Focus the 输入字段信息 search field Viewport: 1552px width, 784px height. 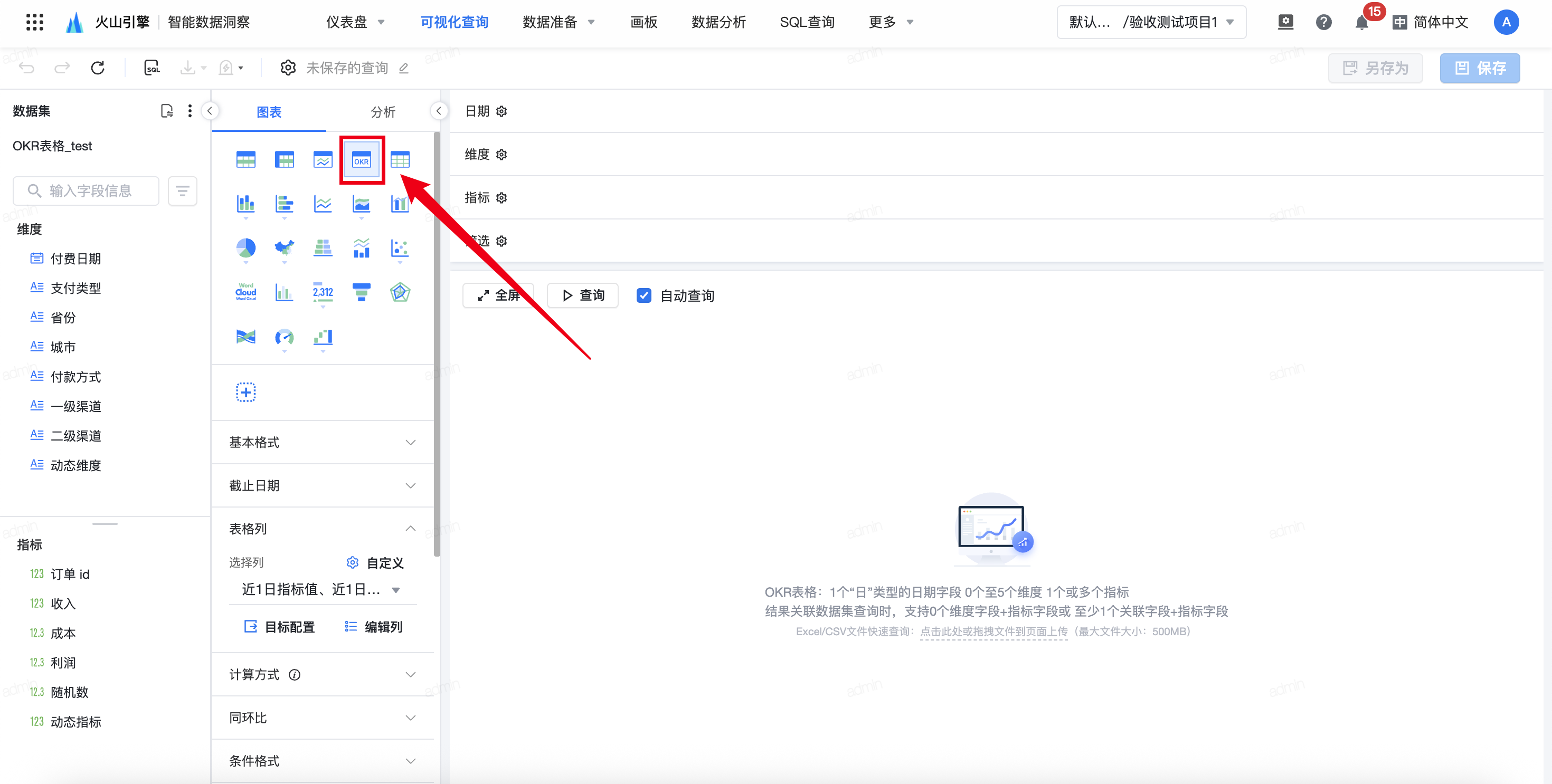tap(86, 191)
